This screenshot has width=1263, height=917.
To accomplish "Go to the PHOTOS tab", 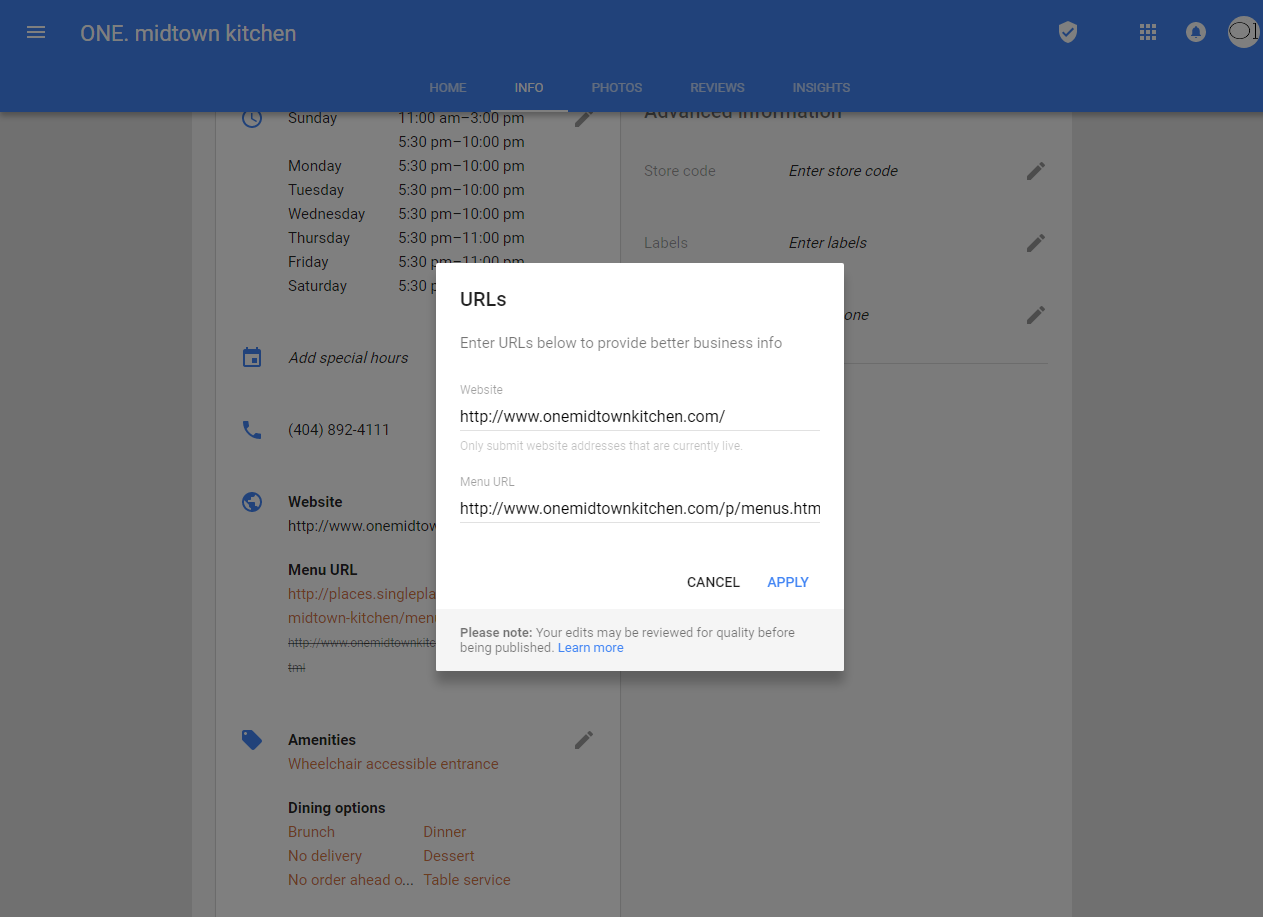I will (617, 88).
